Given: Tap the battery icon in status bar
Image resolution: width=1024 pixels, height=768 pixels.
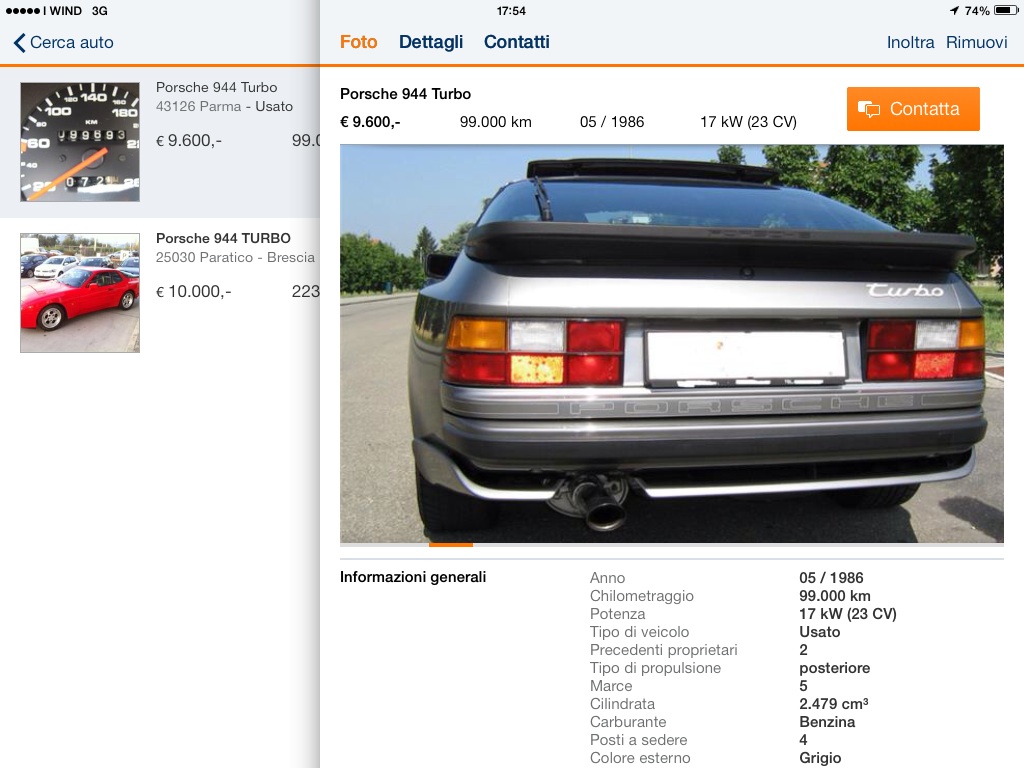Looking at the screenshot, I should tap(1006, 10).
